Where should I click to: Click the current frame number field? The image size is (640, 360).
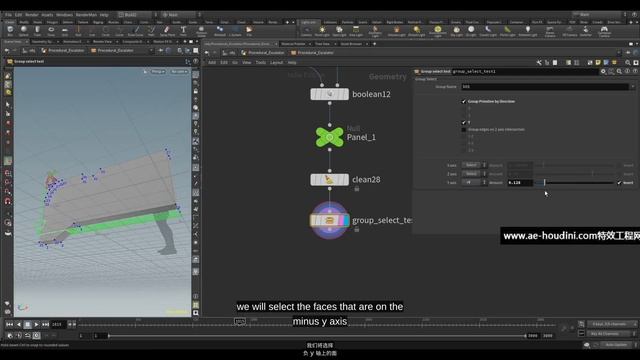(58, 324)
